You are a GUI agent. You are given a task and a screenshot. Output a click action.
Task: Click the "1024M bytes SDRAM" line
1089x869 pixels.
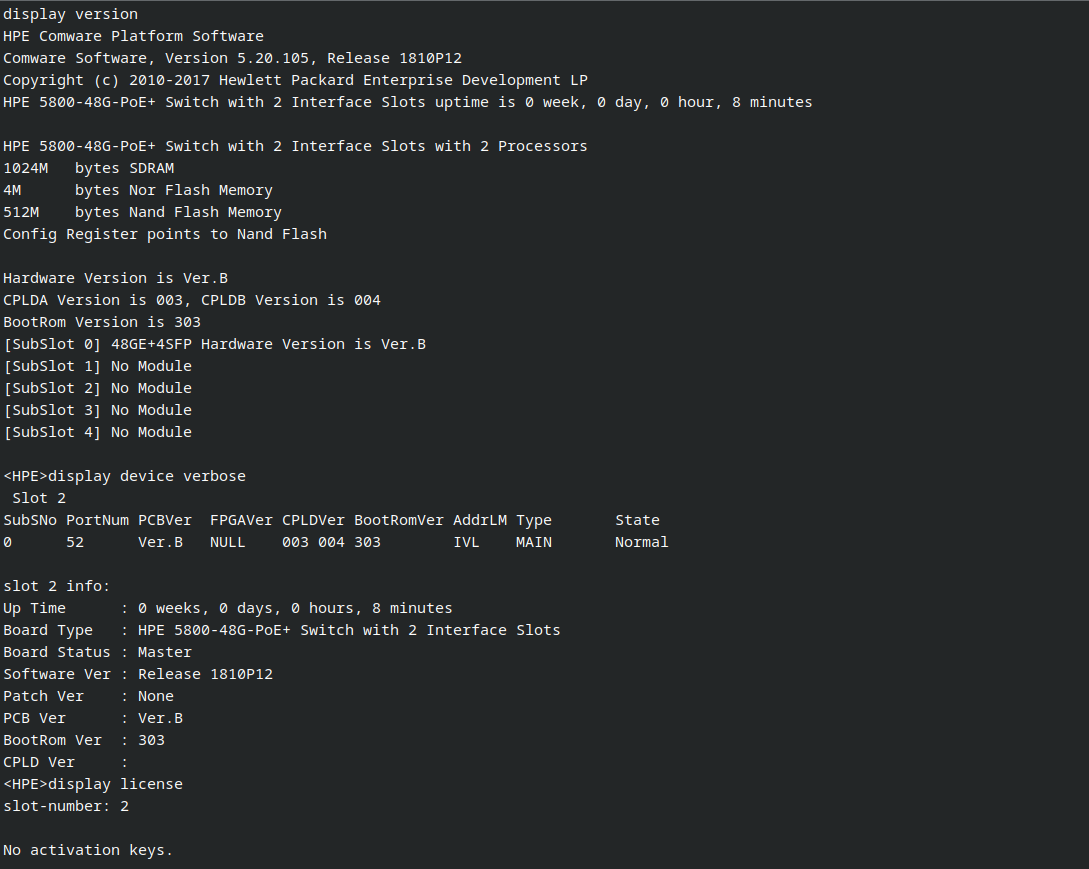[88, 168]
